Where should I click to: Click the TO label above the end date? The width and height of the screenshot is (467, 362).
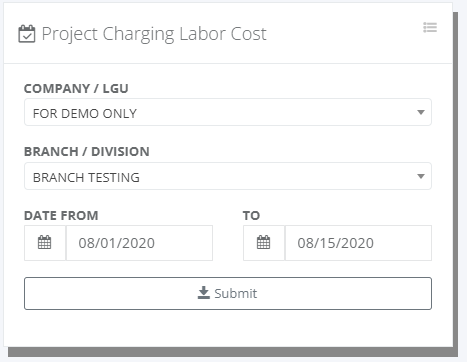coord(251,216)
